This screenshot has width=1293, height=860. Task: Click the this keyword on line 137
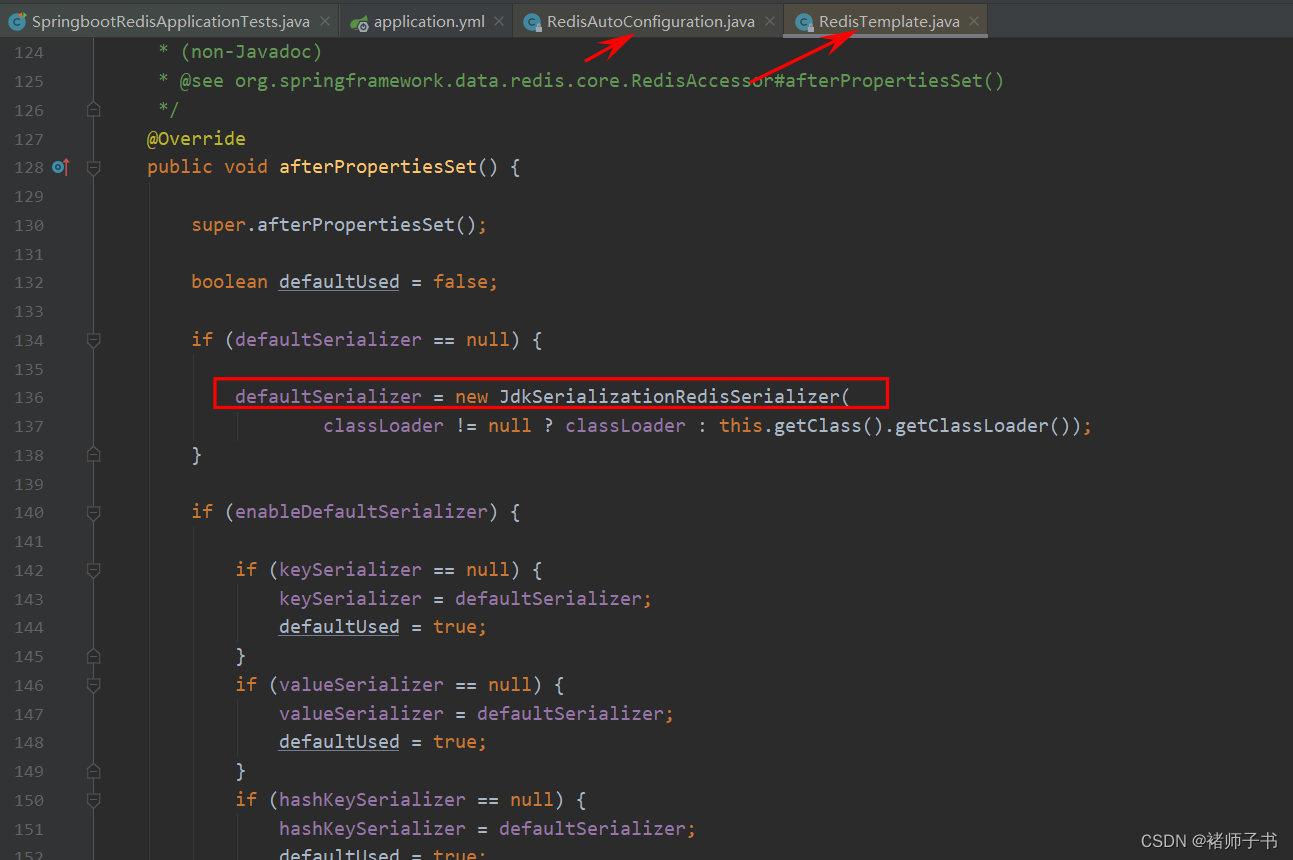point(741,426)
